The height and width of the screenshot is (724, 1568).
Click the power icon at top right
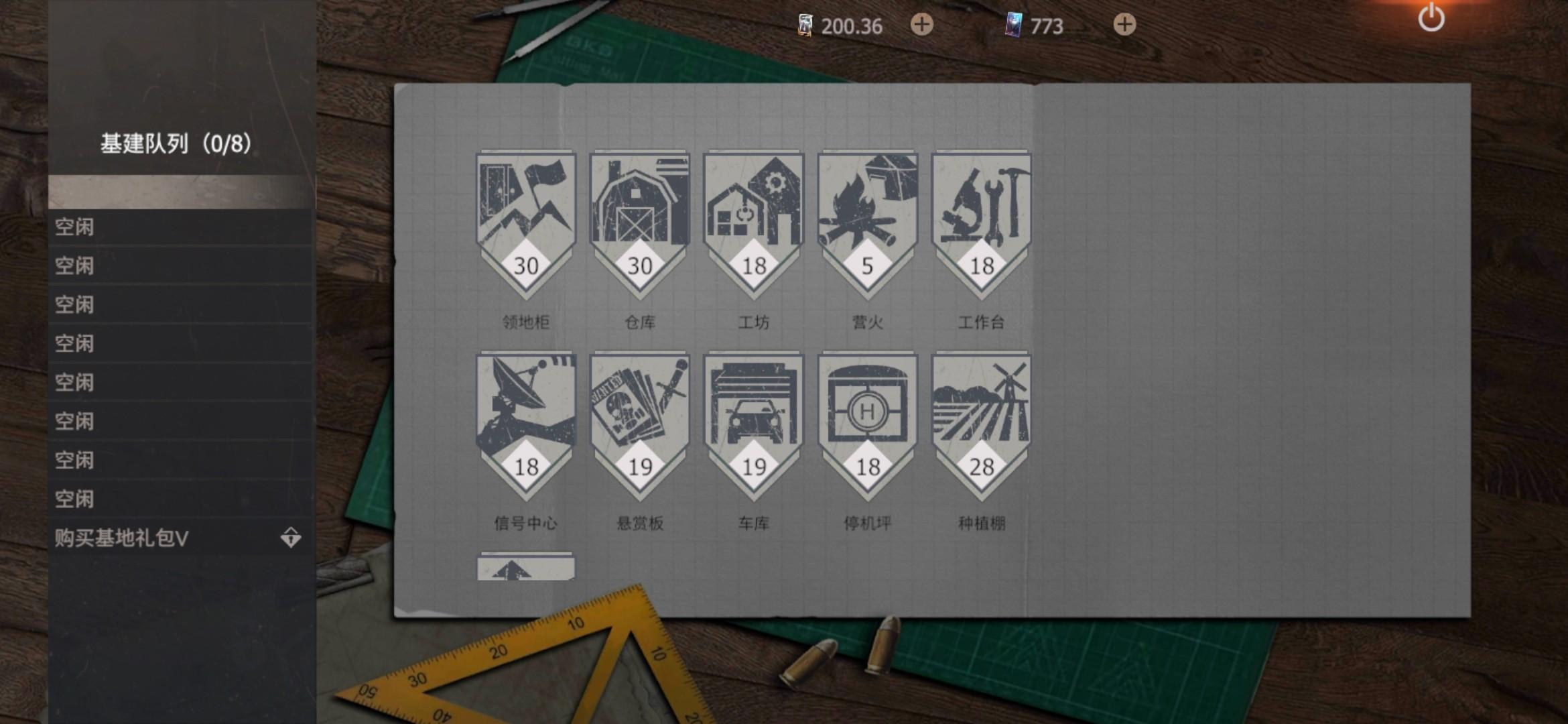click(x=1431, y=17)
